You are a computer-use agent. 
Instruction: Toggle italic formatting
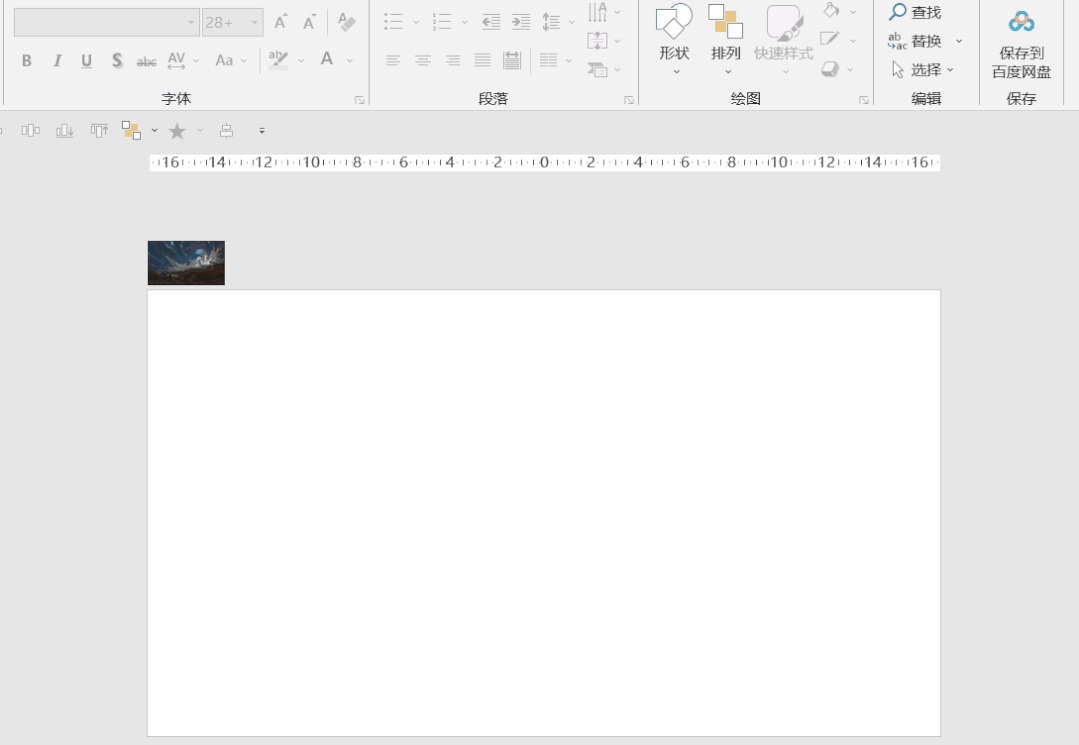tap(57, 61)
